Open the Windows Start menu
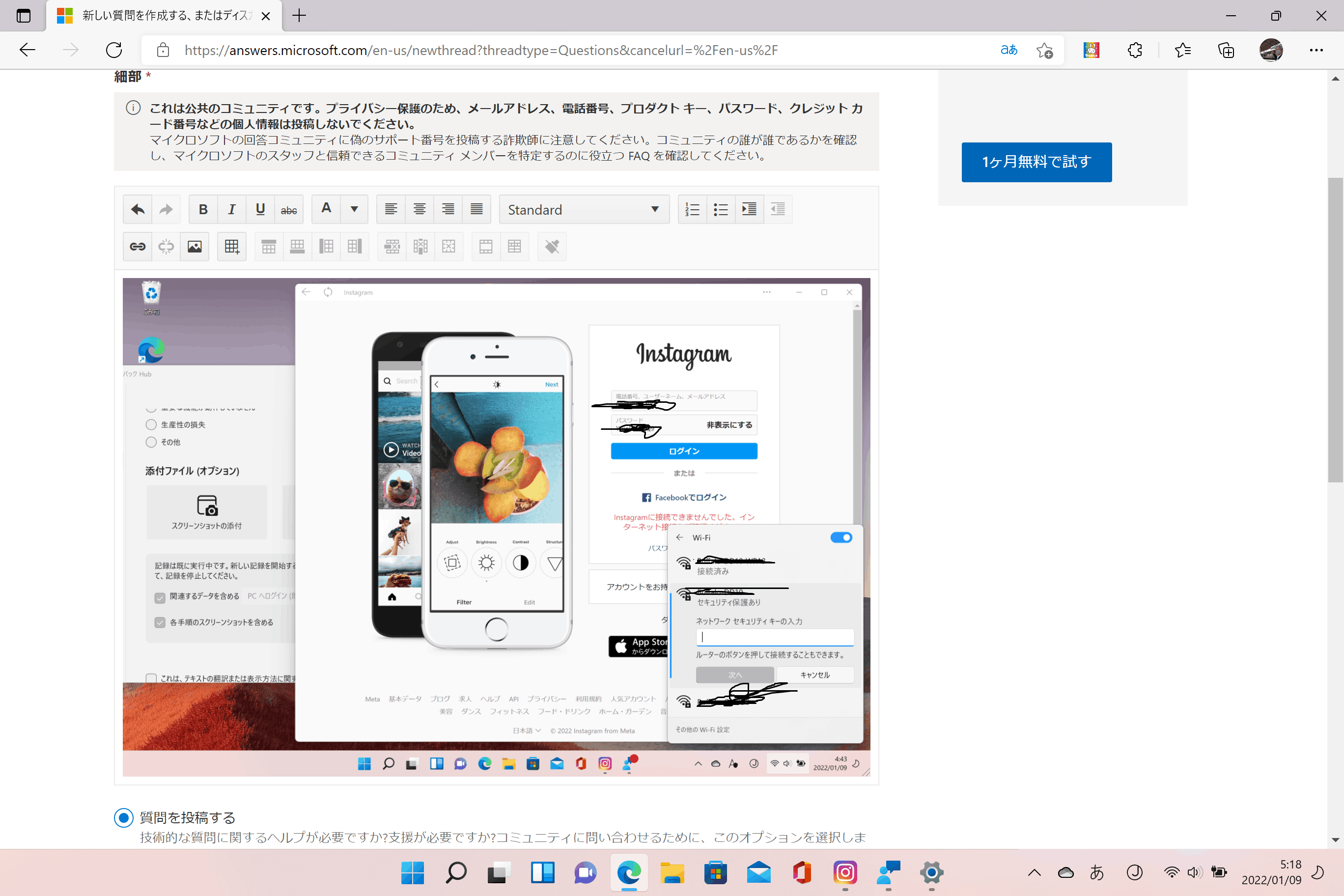The height and width of the screenshot is (896, 1344). (x=413, y=872)
